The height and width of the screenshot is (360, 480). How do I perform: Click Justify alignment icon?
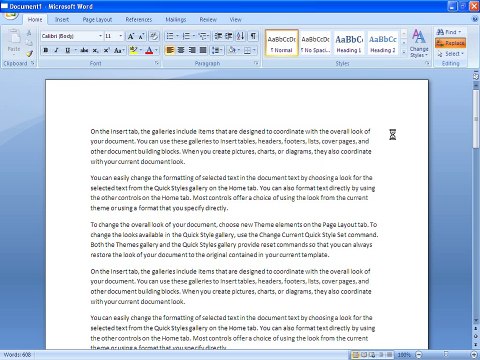203,50
